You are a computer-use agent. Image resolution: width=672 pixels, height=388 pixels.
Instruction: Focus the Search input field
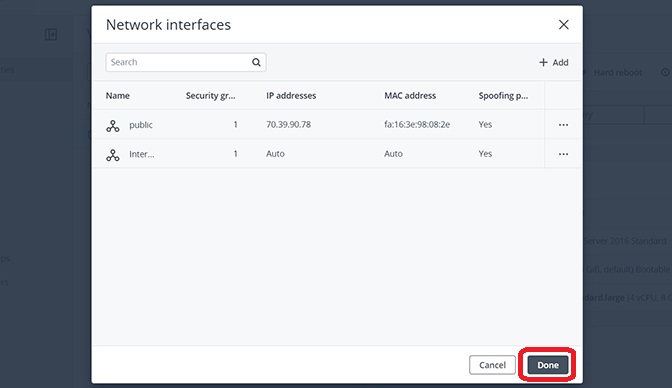(x=186, y=62)
